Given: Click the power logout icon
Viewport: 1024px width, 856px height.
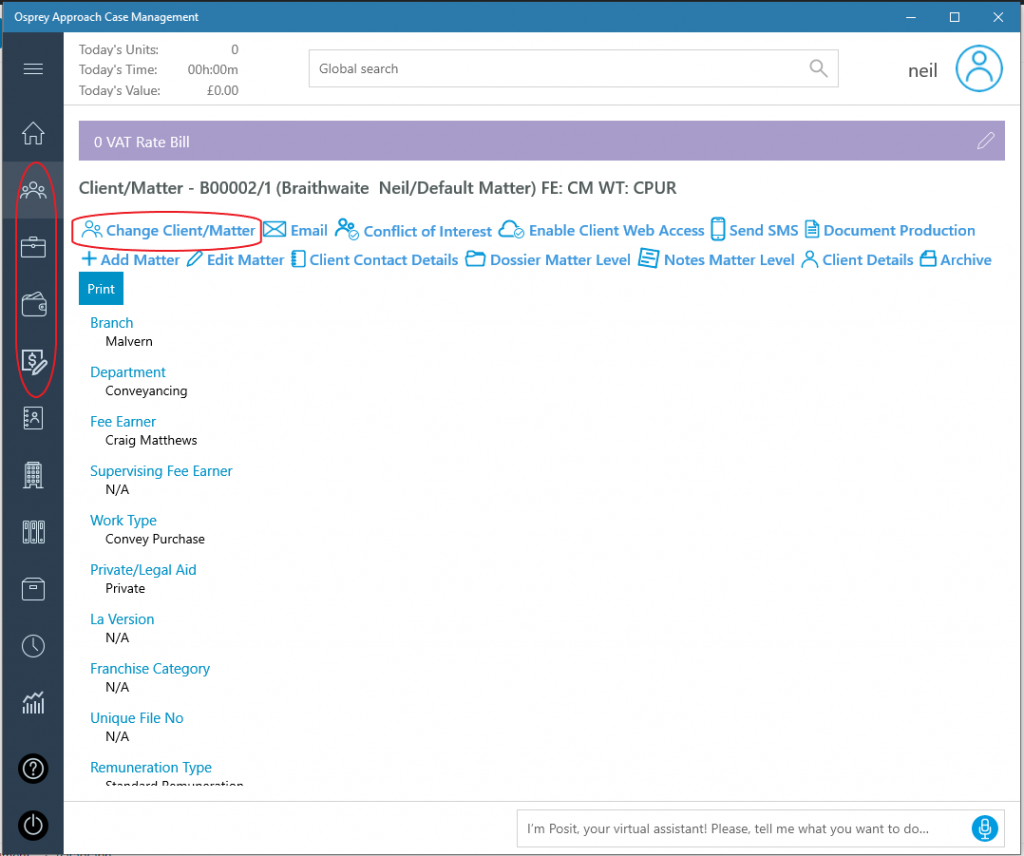Looking at the screenshot, I should pos(33,825).
